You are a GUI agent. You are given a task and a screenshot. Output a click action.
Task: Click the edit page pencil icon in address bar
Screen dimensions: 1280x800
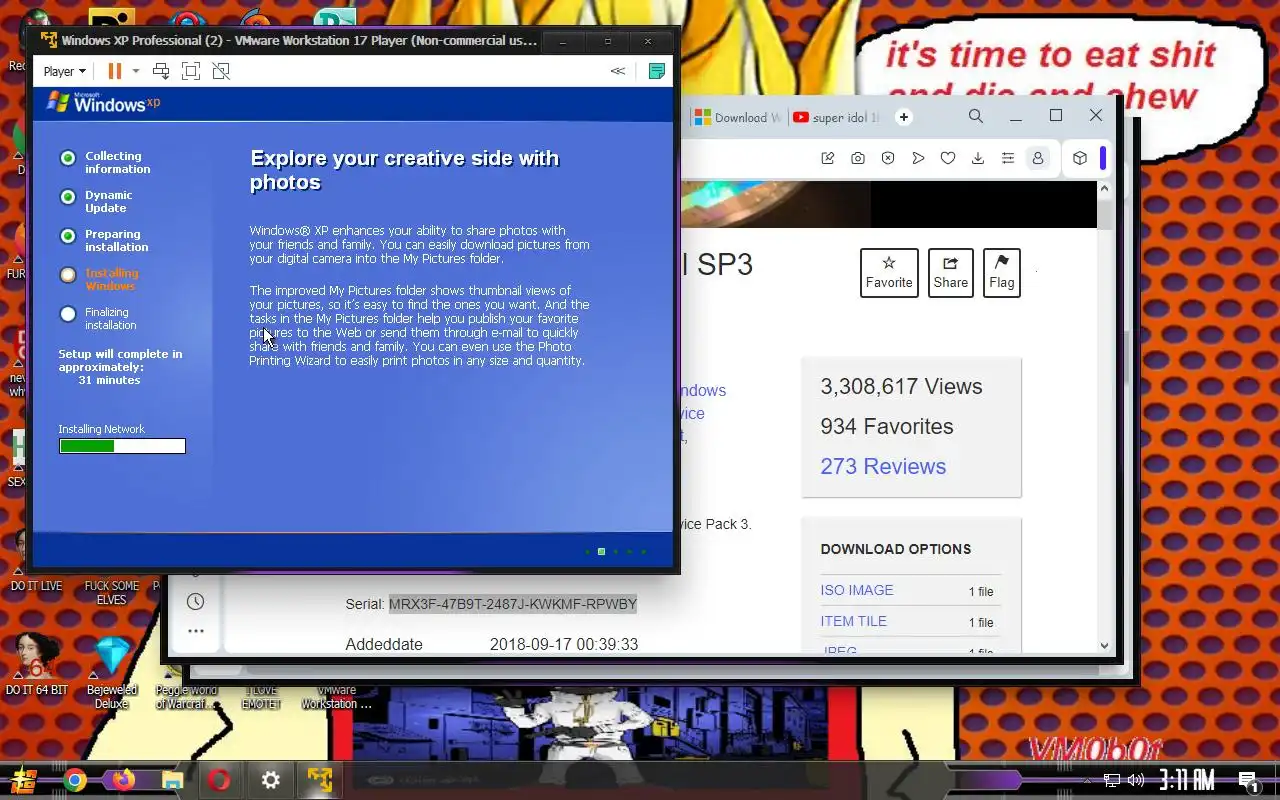click(x=828, y=158)
